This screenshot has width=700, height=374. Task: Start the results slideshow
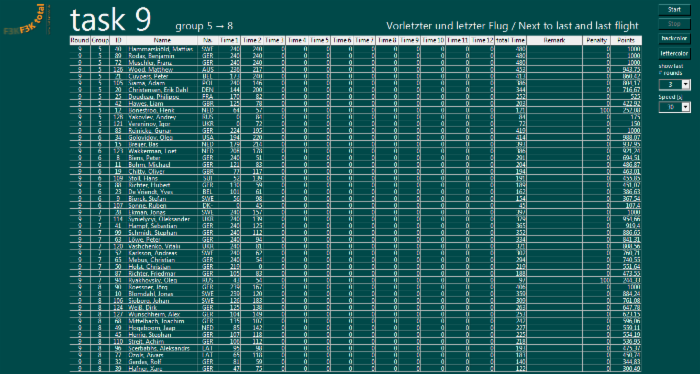(x=674, y=9)
